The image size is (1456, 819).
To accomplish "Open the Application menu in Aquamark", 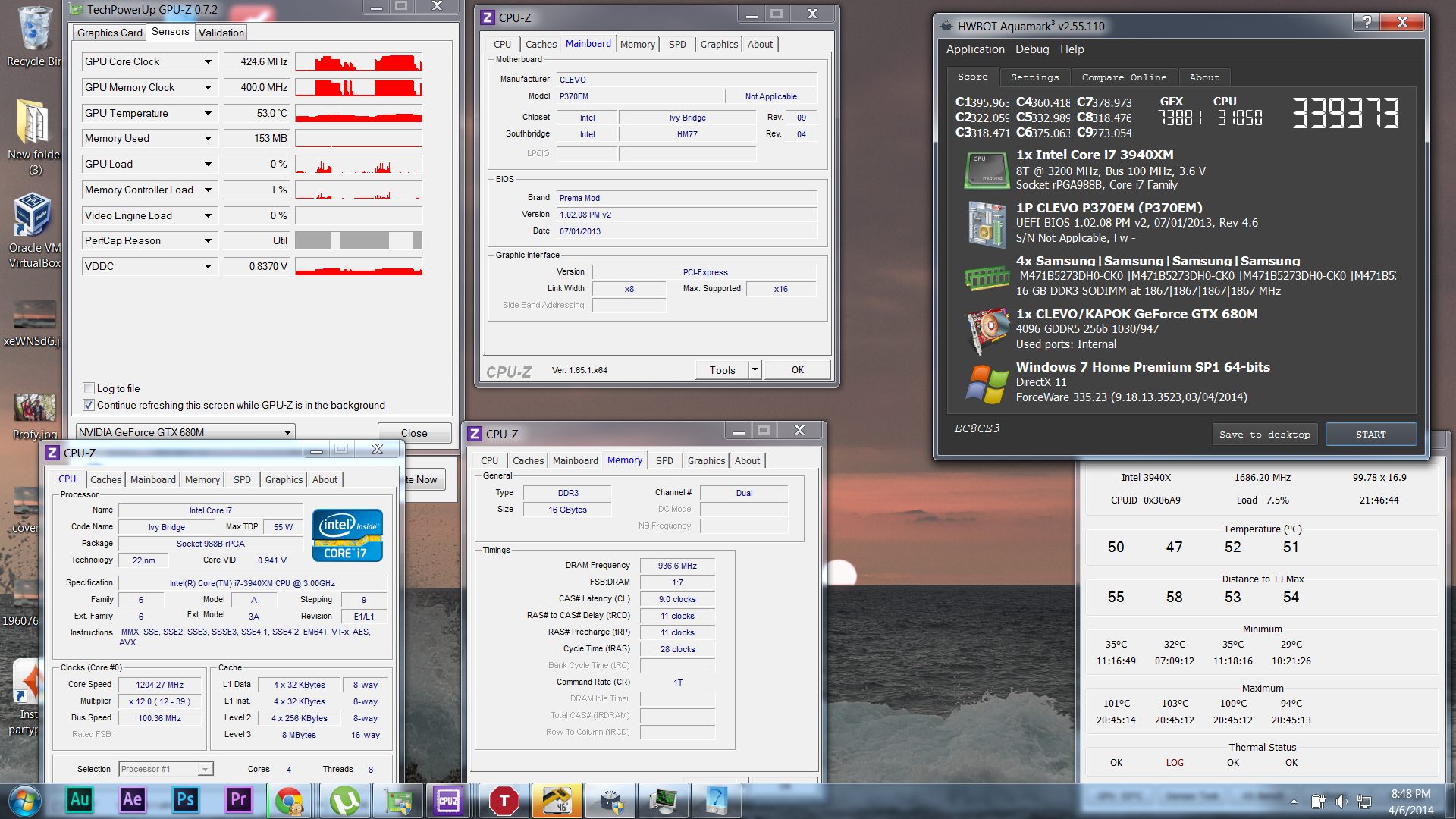I will point(975,49).
